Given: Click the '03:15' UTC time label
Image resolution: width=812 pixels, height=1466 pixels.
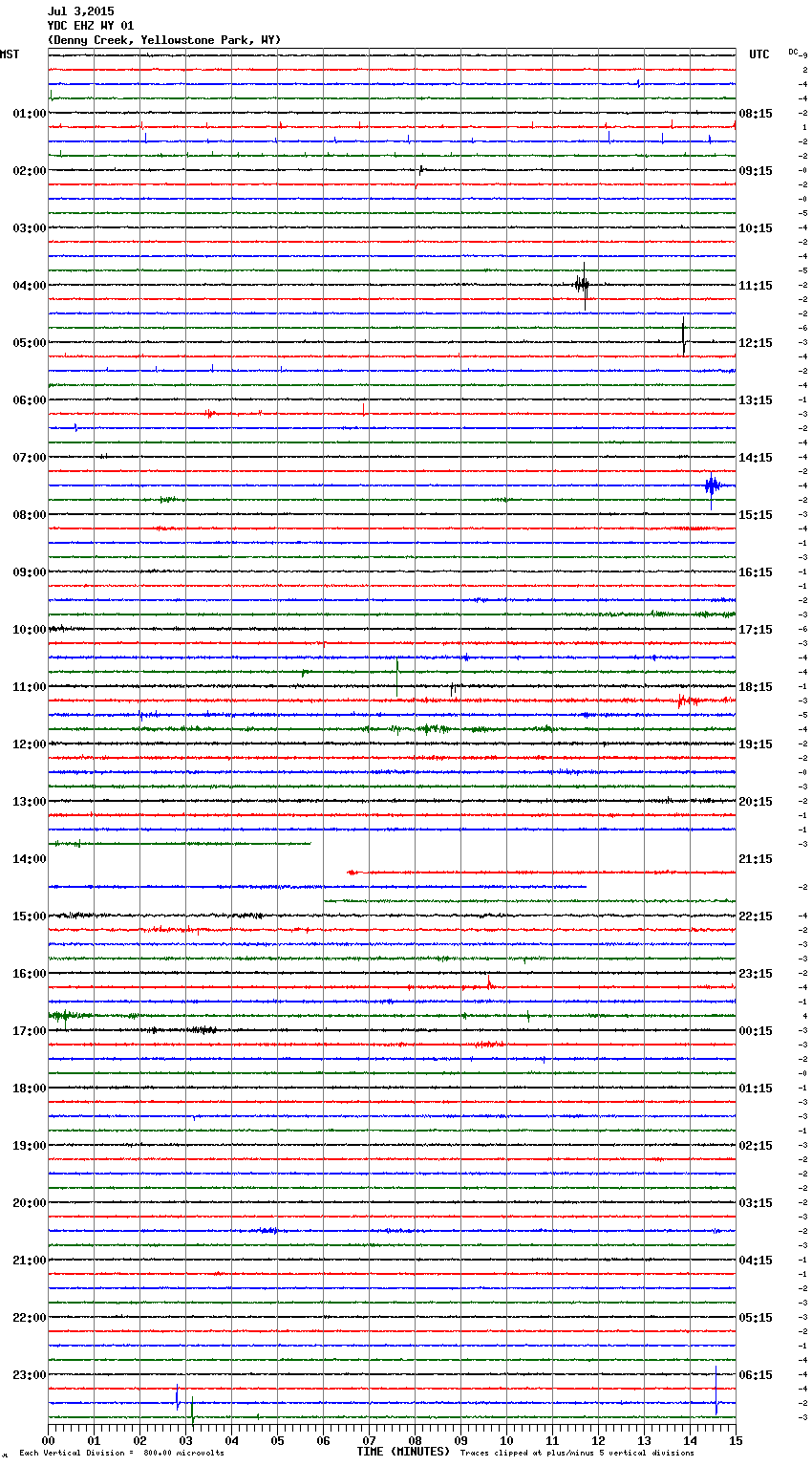Looking at the screenshot, I should click(x=756, y=1203).
